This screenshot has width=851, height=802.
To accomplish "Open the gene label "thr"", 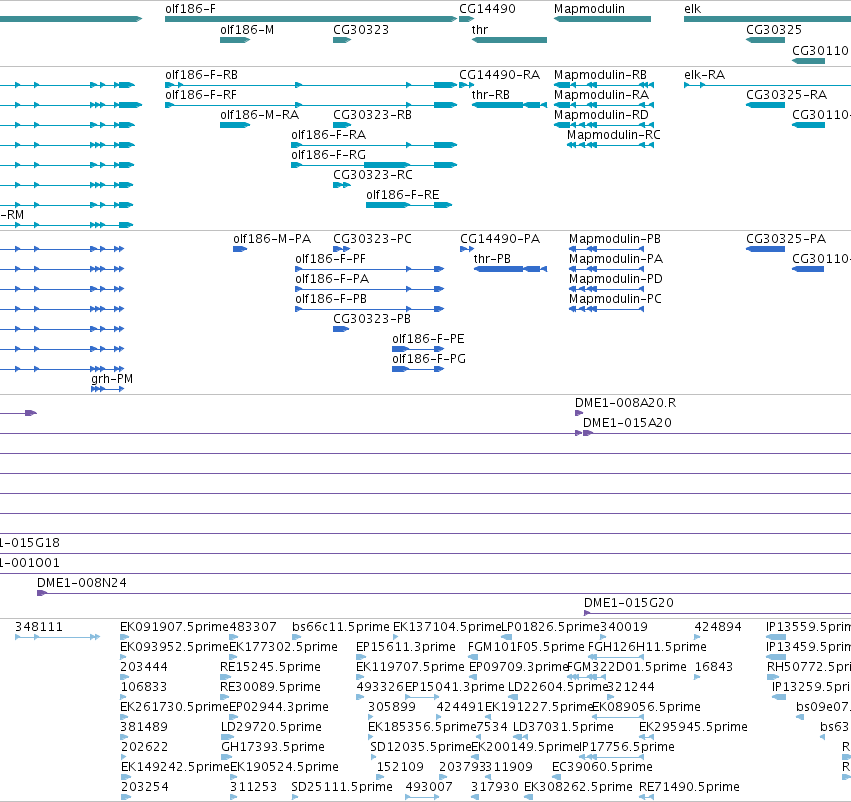I will pyautogui.click(x=480, y=29).
